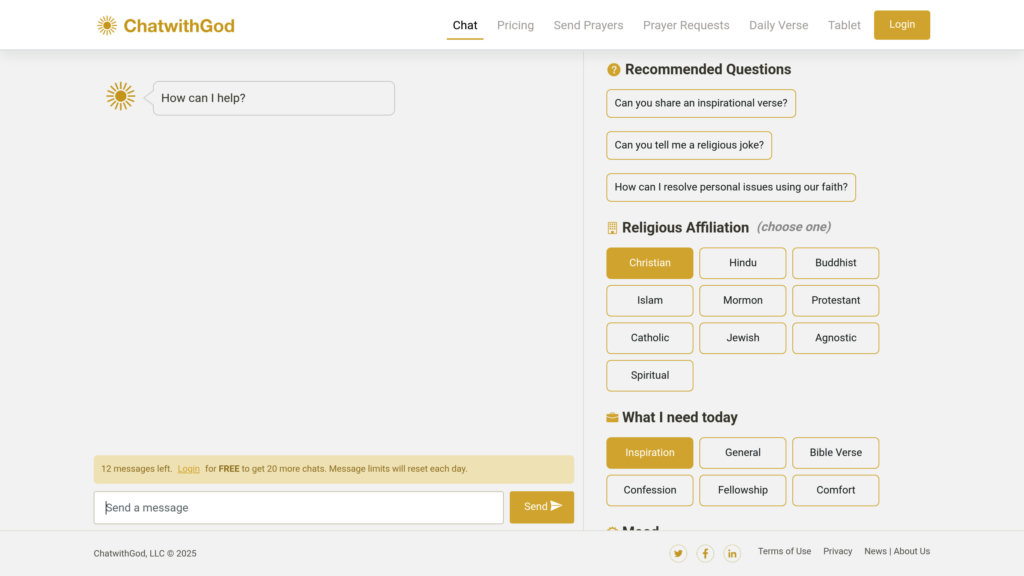The height and width of the screenshot is (576, 1024).
Task: Ask for an inspirational verse suggestion
Action: (700, 103)
